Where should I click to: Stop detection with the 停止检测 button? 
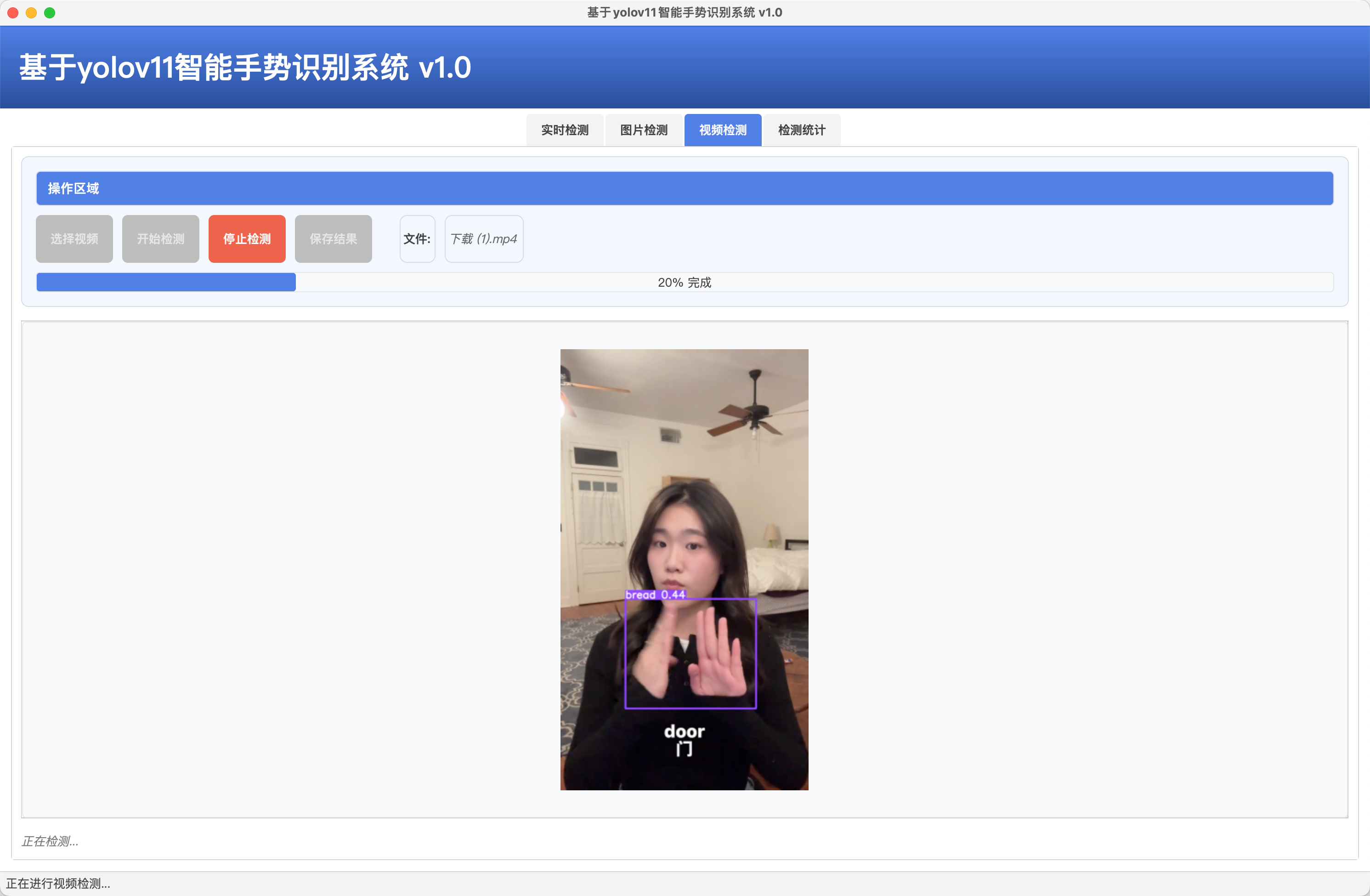[x=247, y=239]
